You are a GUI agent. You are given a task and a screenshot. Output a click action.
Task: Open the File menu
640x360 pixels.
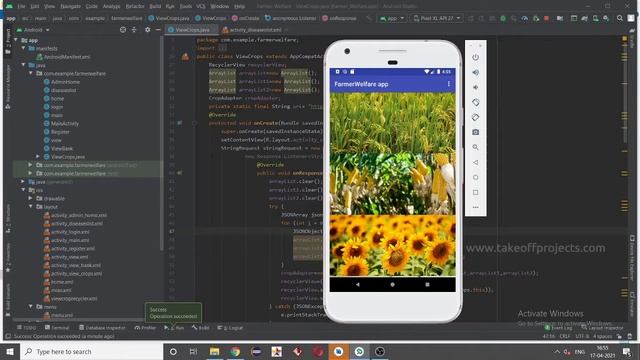coord(21,7)
